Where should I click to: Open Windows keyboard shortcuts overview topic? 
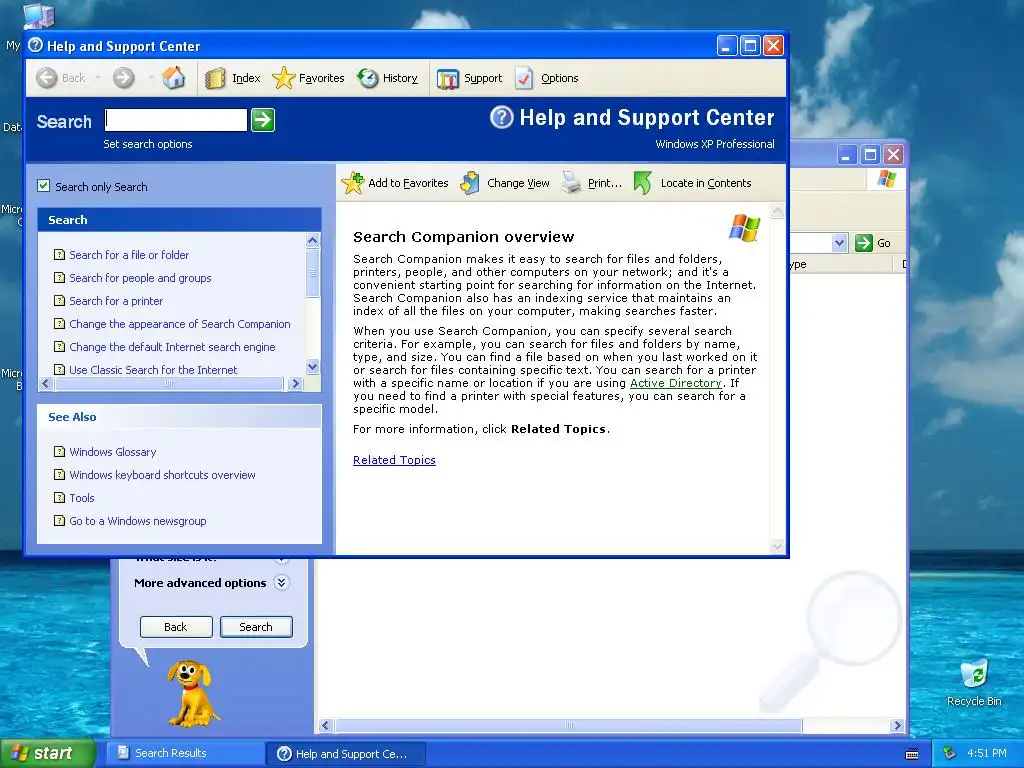[162, 475]
